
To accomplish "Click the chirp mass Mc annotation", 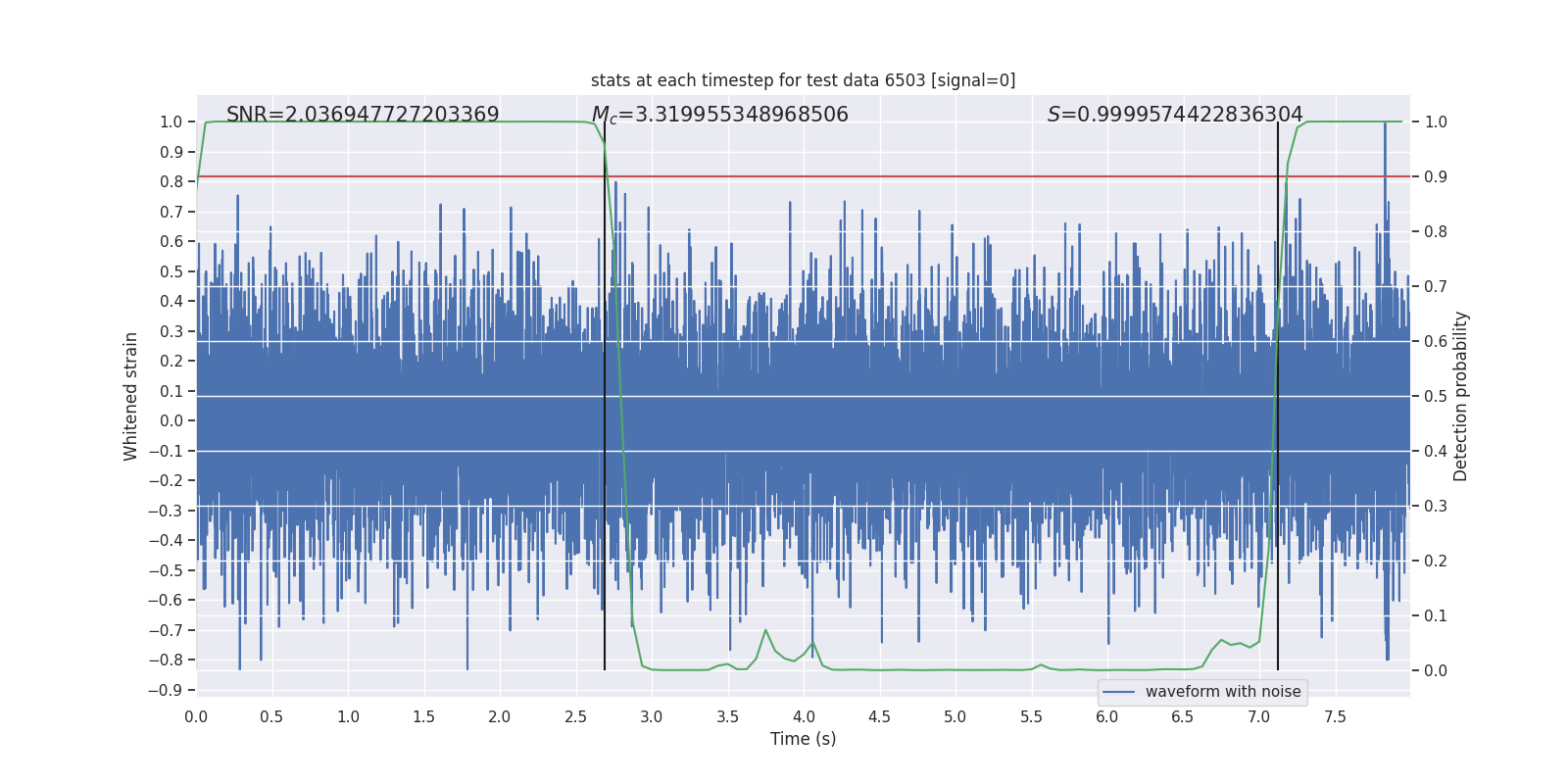I will [720, 115].
